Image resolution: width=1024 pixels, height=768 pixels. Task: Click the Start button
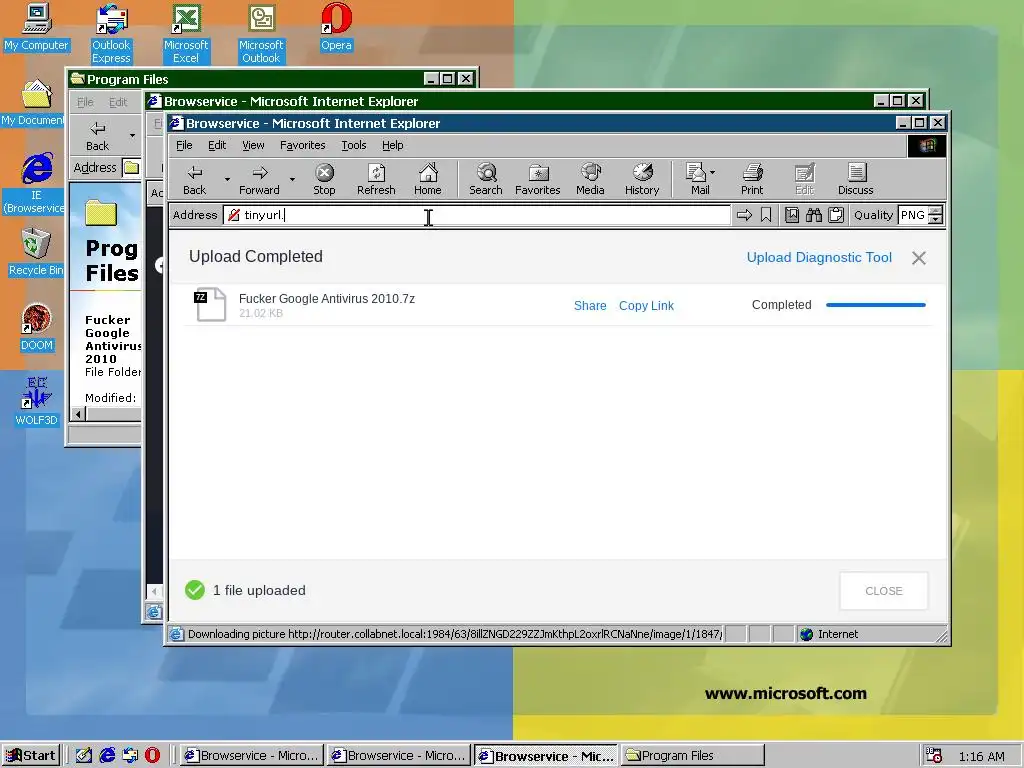[x=31, y=756]
